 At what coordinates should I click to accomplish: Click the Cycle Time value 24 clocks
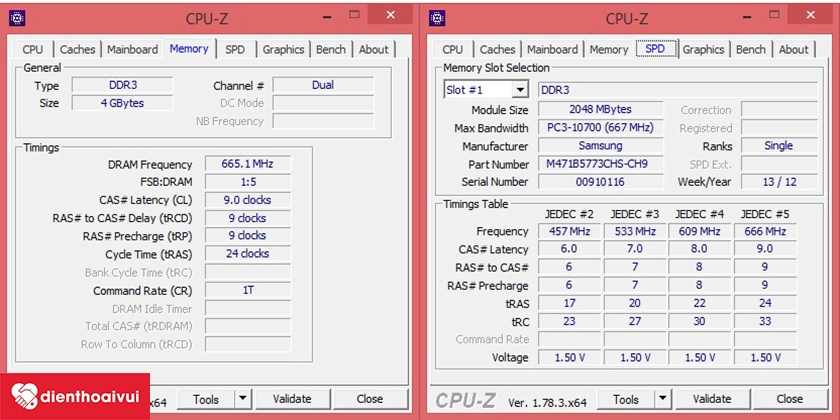(248, 253)
